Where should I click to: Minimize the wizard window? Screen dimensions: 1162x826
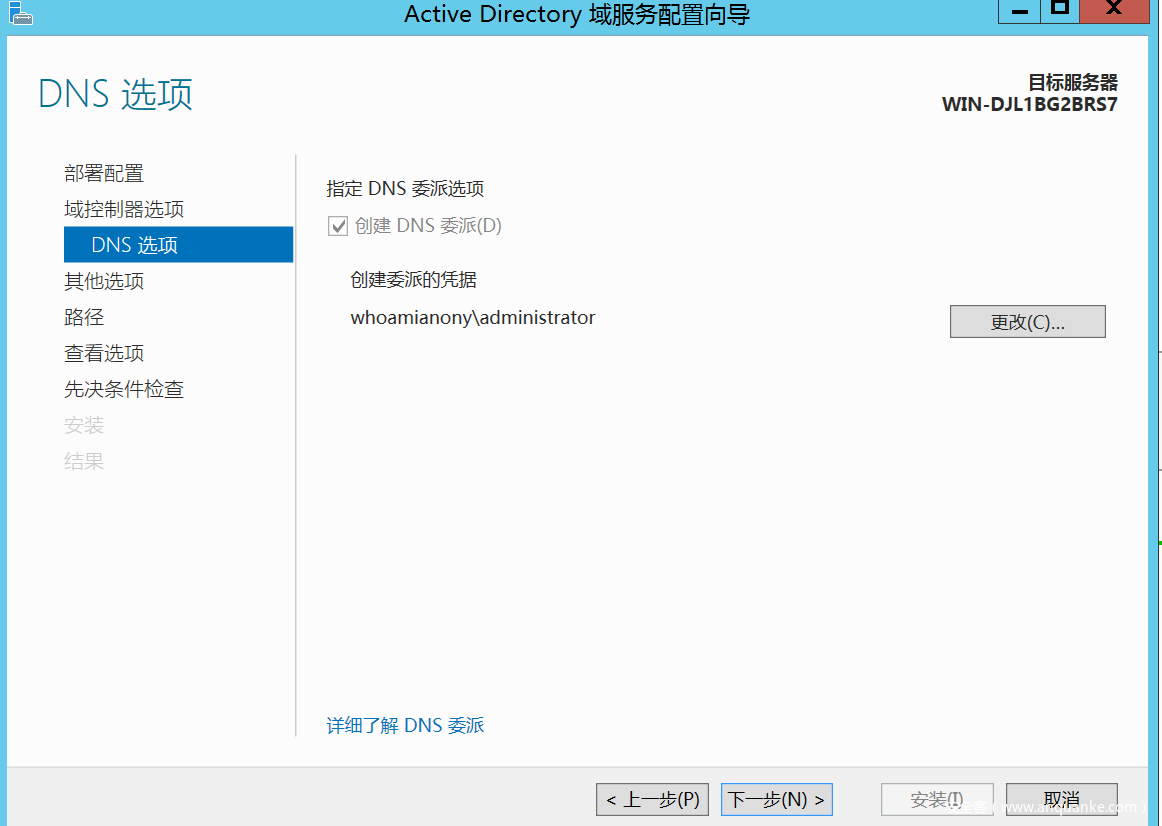pyautogui.click(x=1020, y=11)
